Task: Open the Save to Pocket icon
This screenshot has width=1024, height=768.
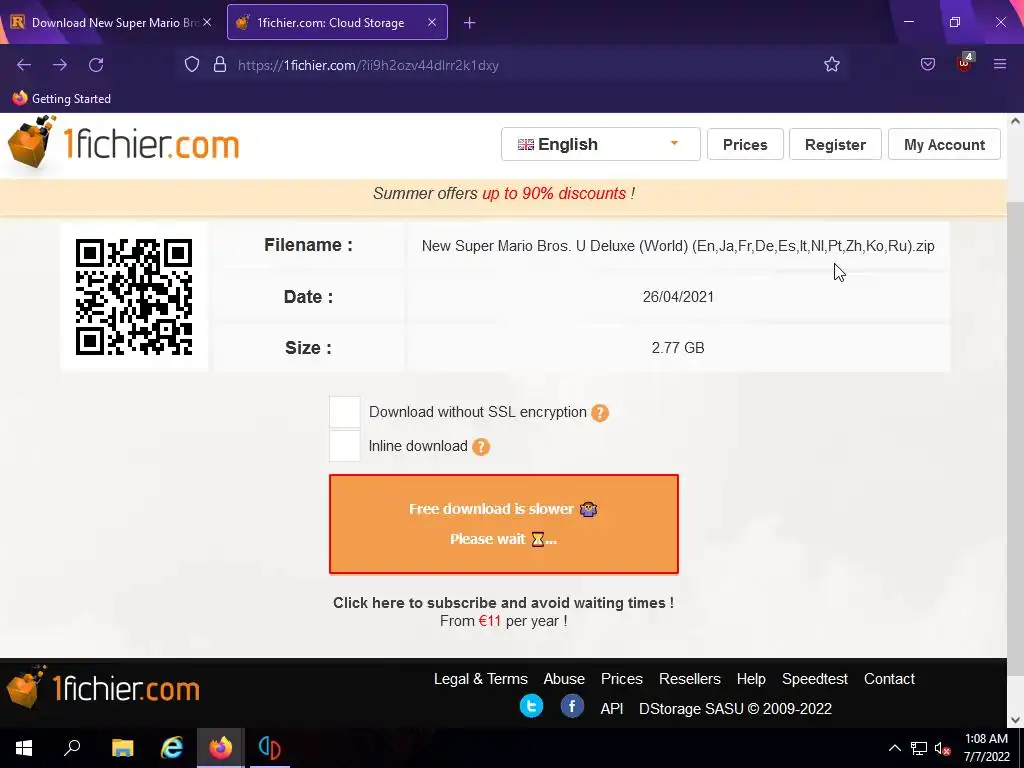Action: pyautogui.click(x=927, y=65)
